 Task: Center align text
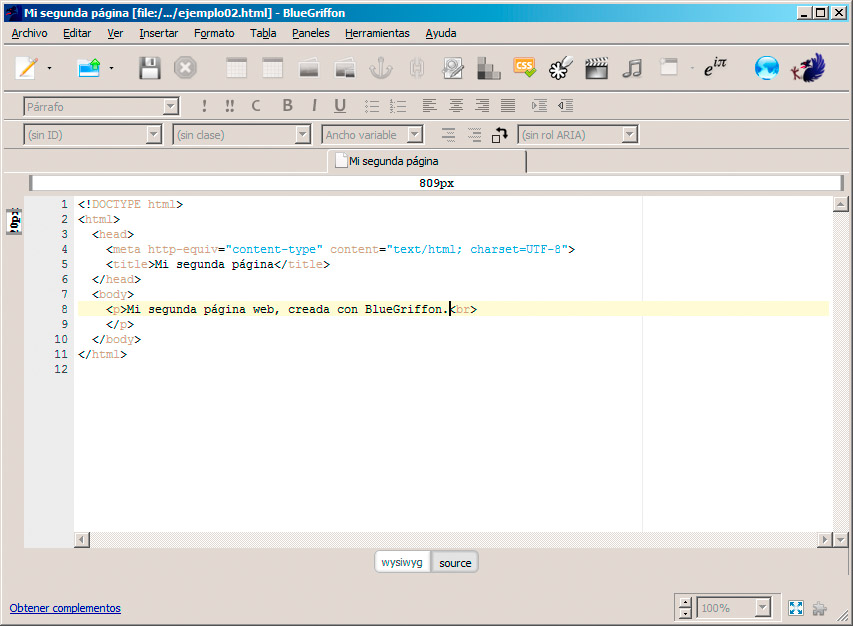pyautogui.click(x=456, y=106)
